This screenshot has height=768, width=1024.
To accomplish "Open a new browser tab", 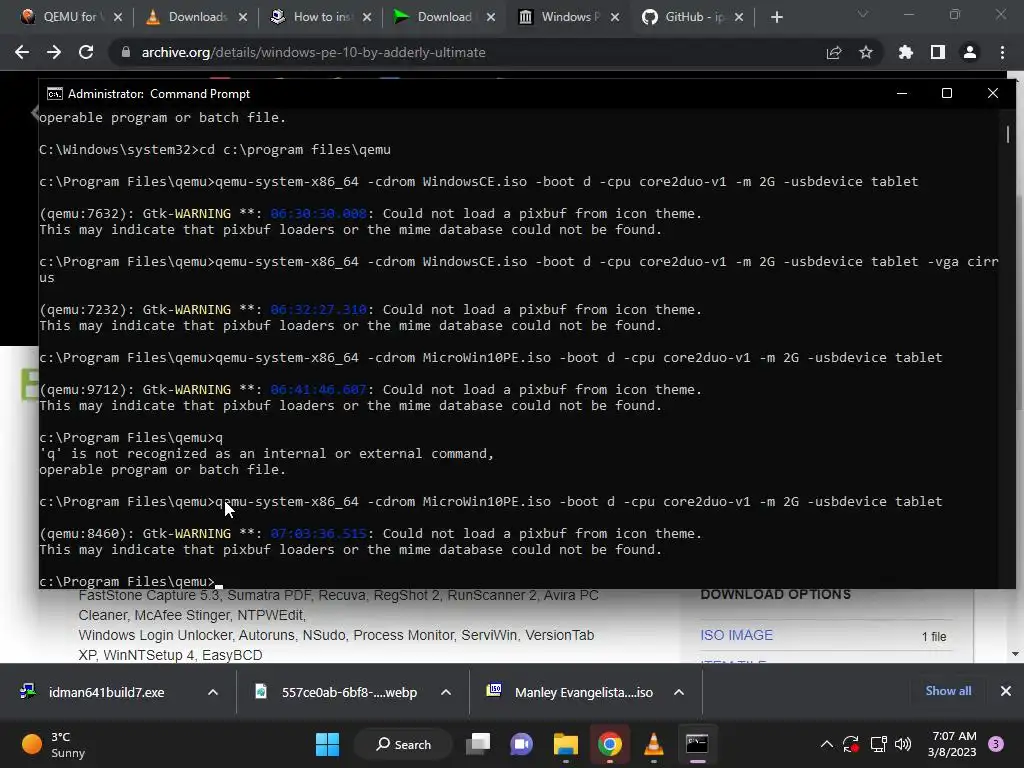I will click(x=776, y=17).
